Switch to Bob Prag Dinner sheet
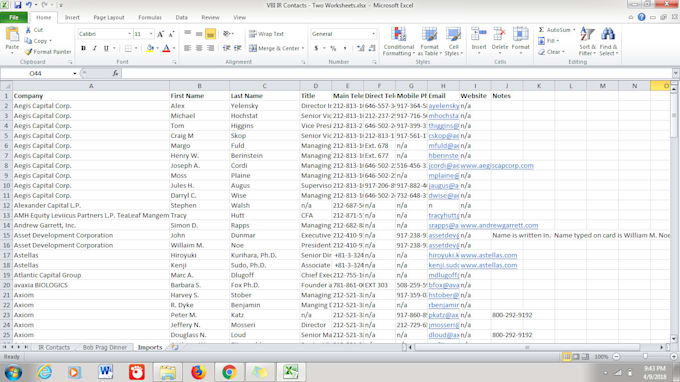 105,347
